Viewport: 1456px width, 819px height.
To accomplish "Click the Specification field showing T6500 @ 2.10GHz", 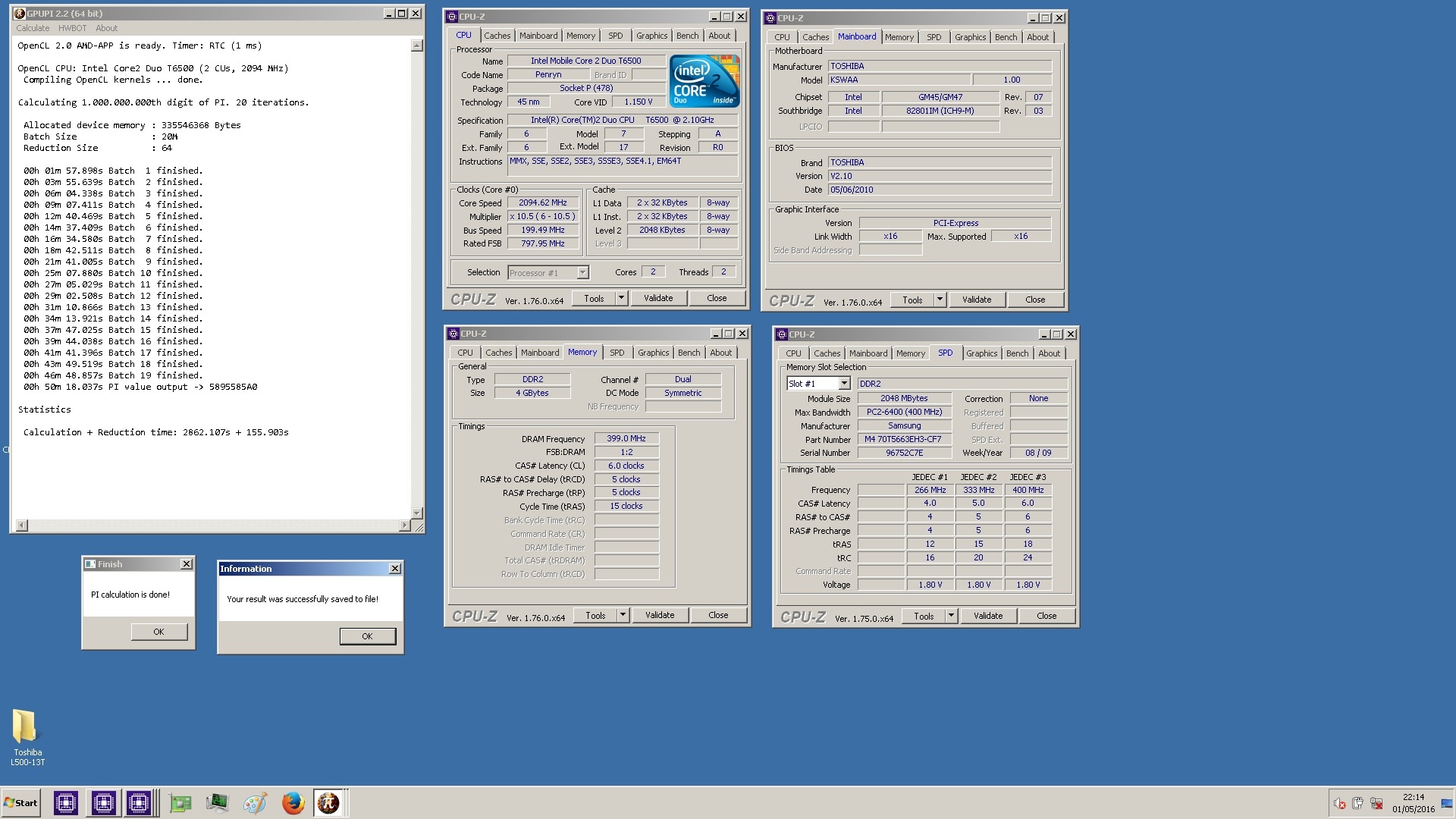I will pos(623,120).
